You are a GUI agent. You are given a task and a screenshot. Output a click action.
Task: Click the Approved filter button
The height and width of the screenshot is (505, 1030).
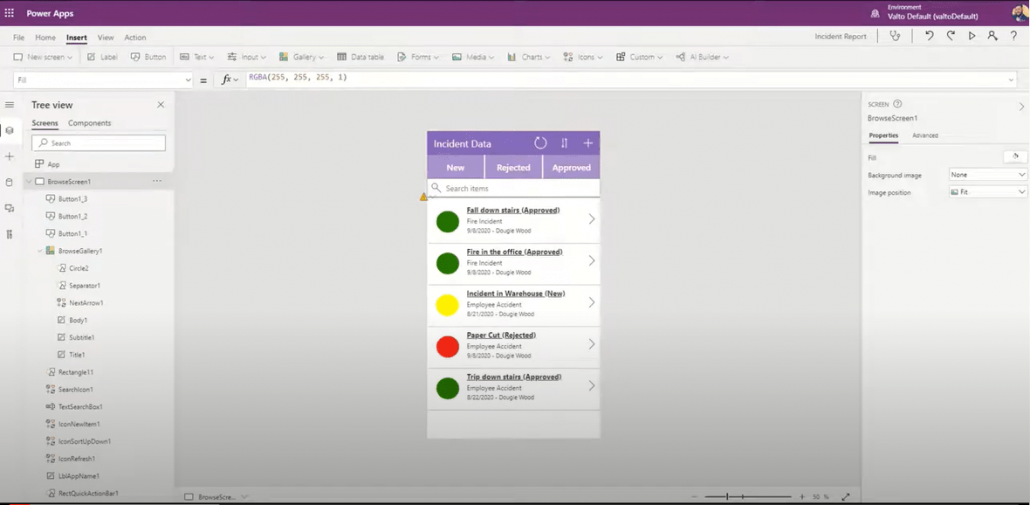[571, 167]
